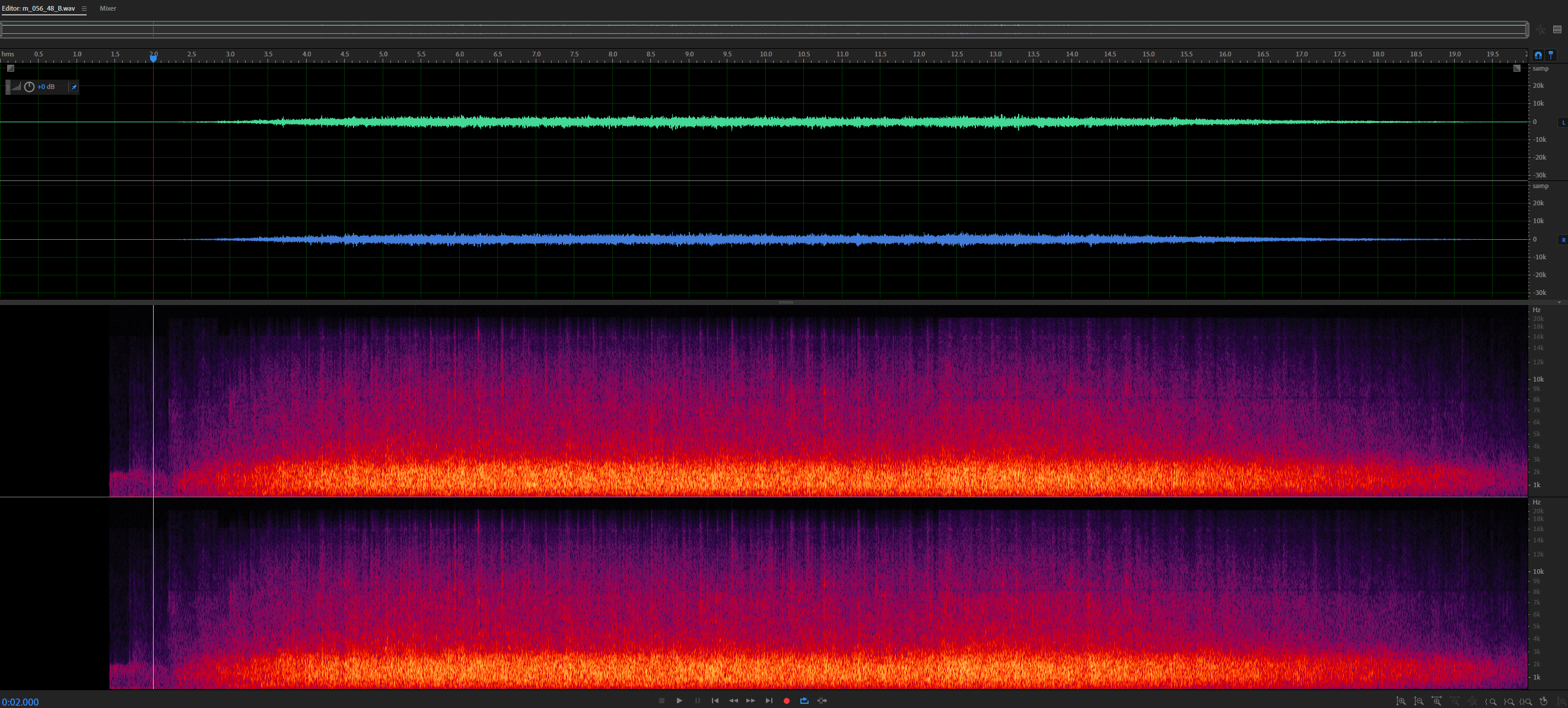Click the red Record button
This screenshot has height=708, width=1568.
tap(787, 701)
